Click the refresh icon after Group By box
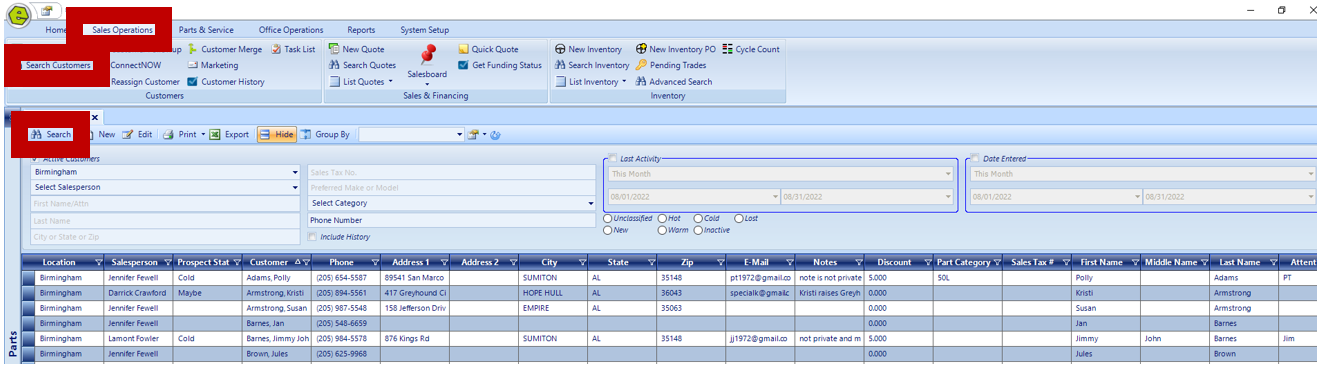The image size is (1319, 366). 495,134
